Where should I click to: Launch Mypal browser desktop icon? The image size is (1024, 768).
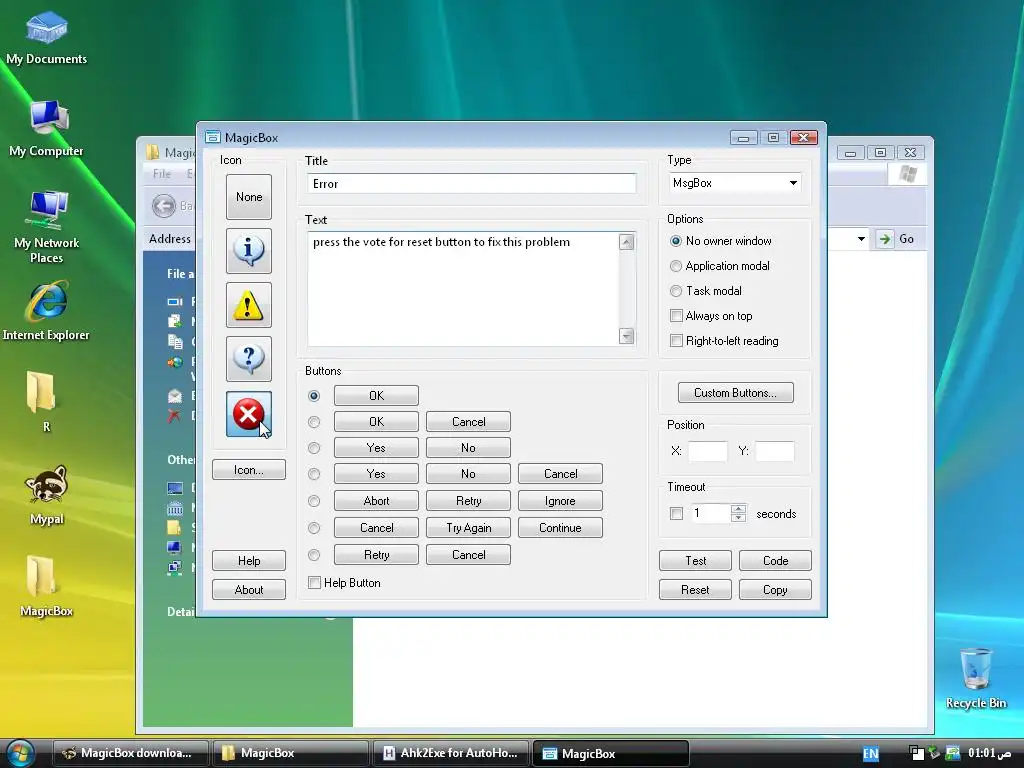pos(46,495)
